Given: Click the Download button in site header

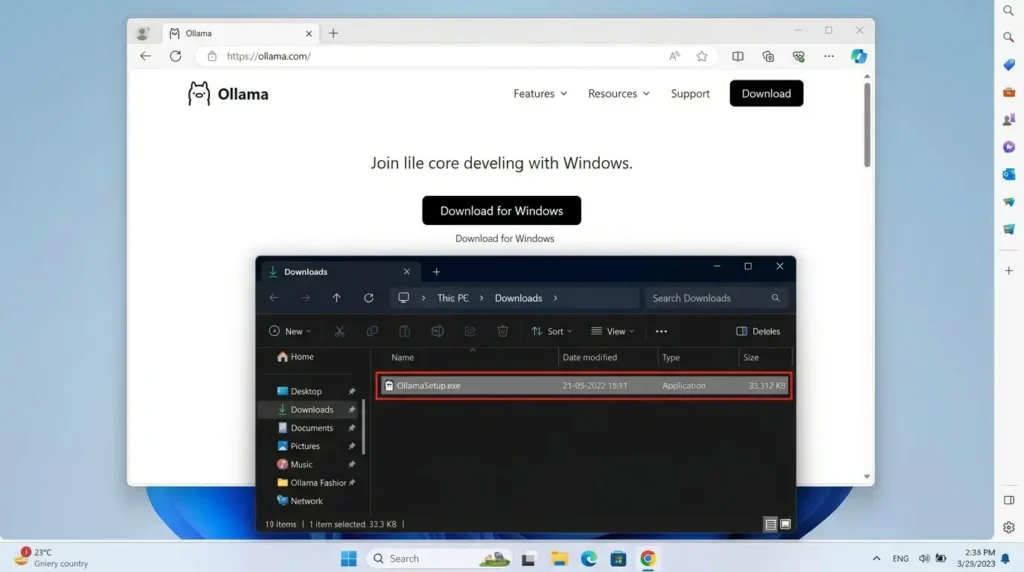Looking at the screenshot, I should point(766,93).
